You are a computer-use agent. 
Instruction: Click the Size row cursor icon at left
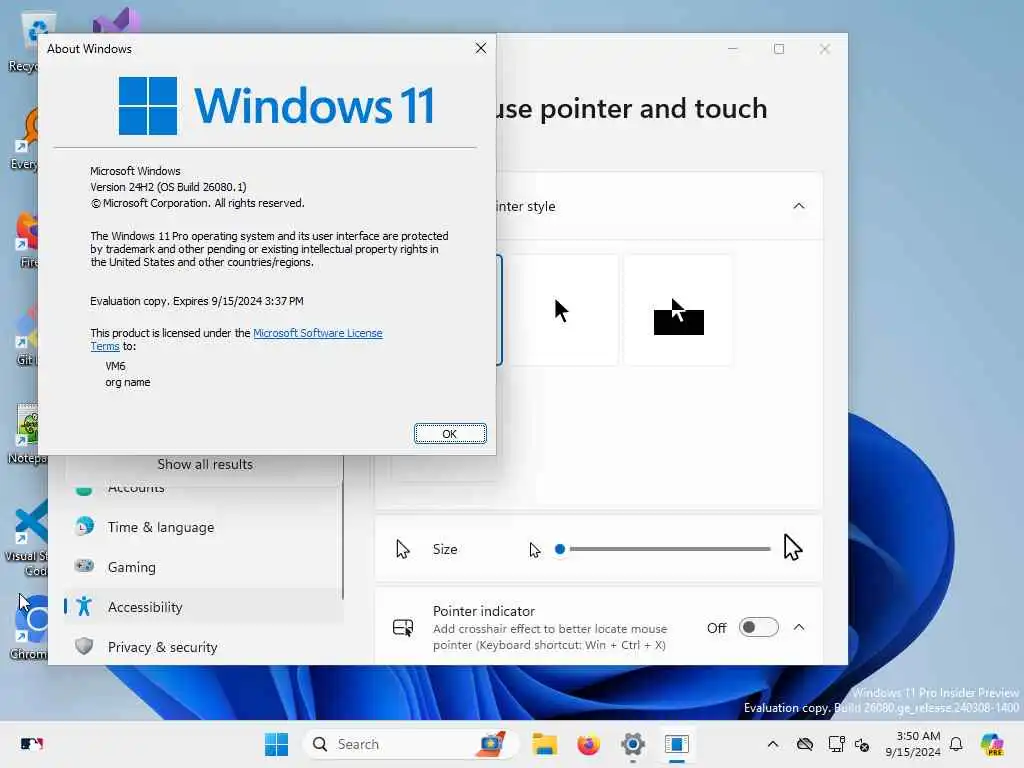click(x=403, y=549)
